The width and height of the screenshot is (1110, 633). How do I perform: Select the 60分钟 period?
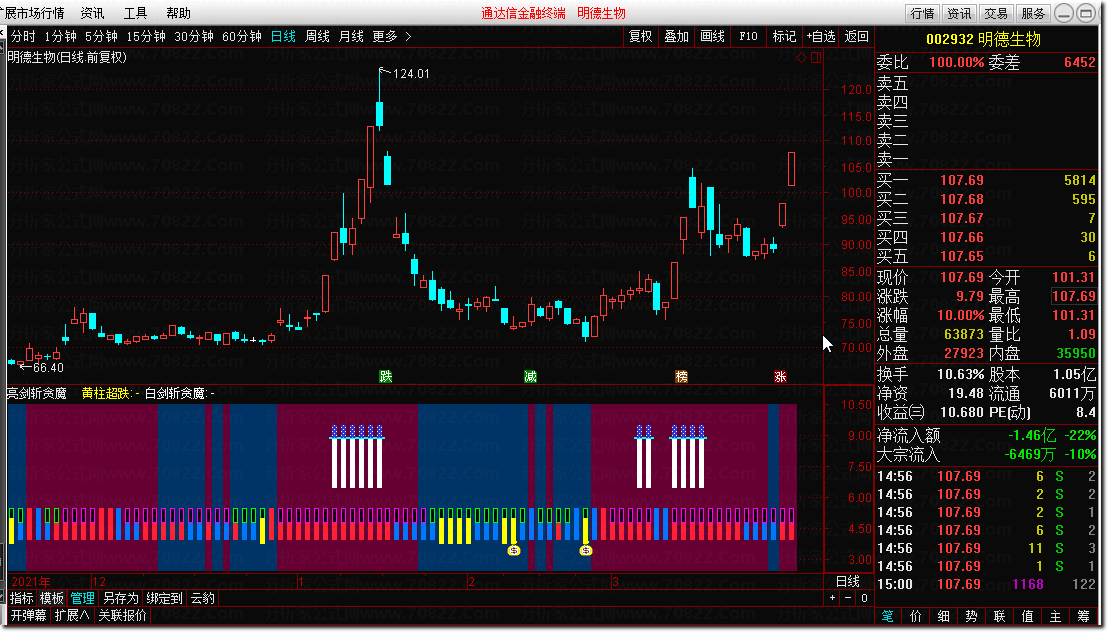pyautogui.click(x=242, y=36)
